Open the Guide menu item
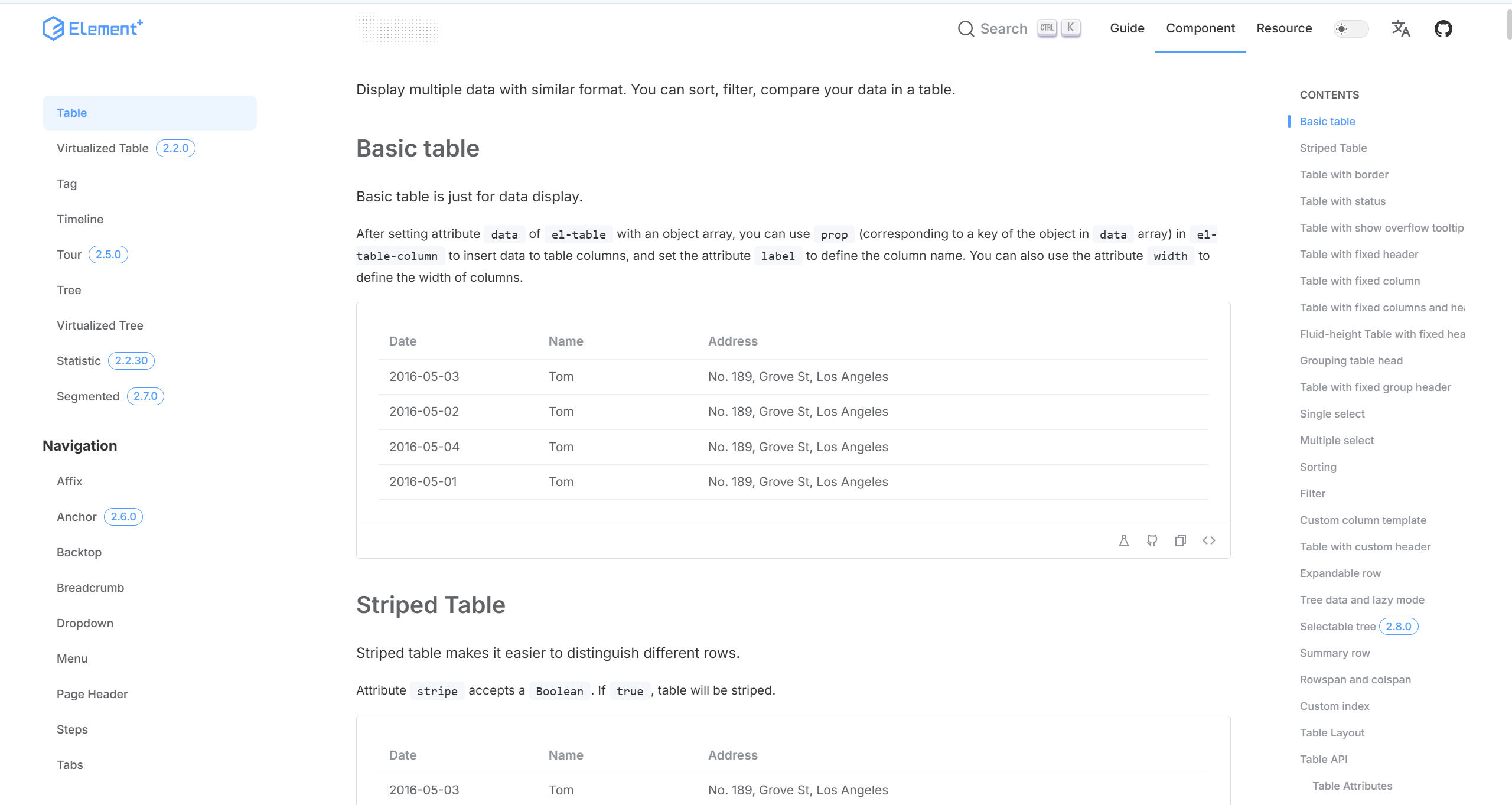The image size is (1512, 805). click(x=1127, y=28)
